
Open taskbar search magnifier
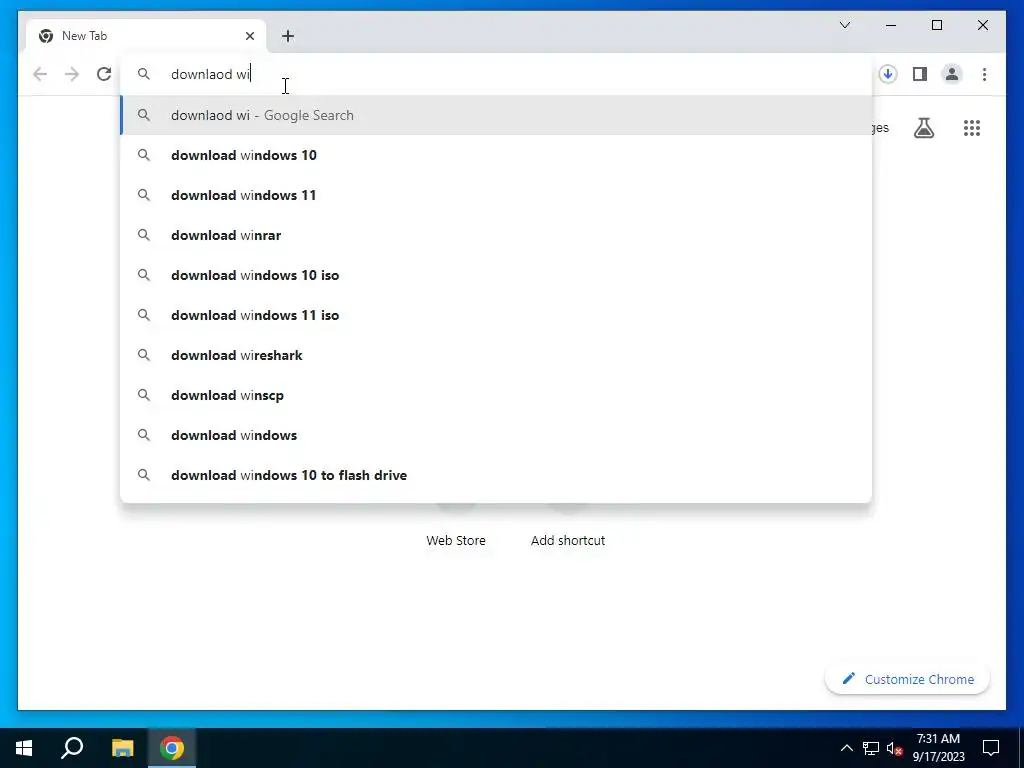pos(72,748)
